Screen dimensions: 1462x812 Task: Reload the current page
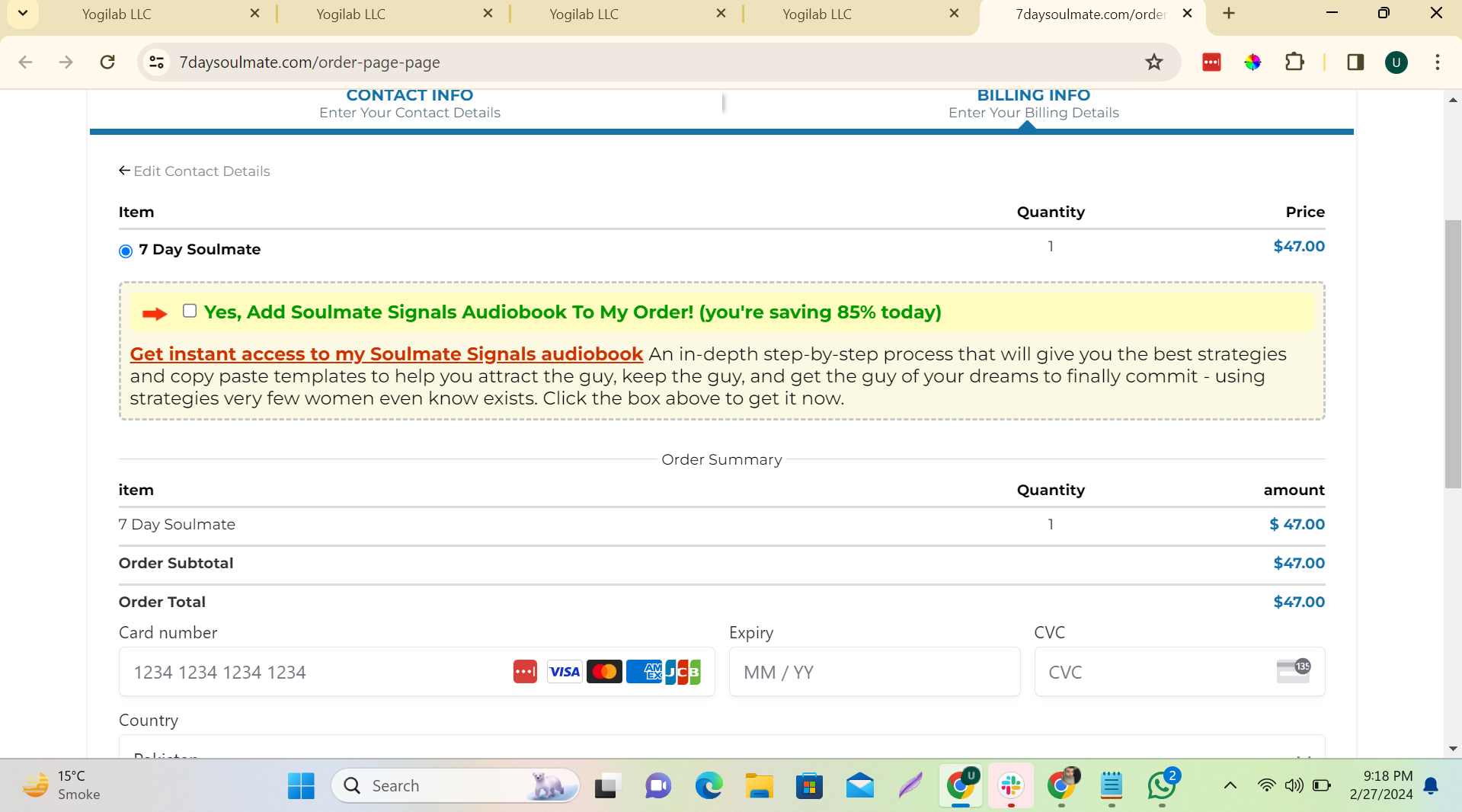point(107,62)
